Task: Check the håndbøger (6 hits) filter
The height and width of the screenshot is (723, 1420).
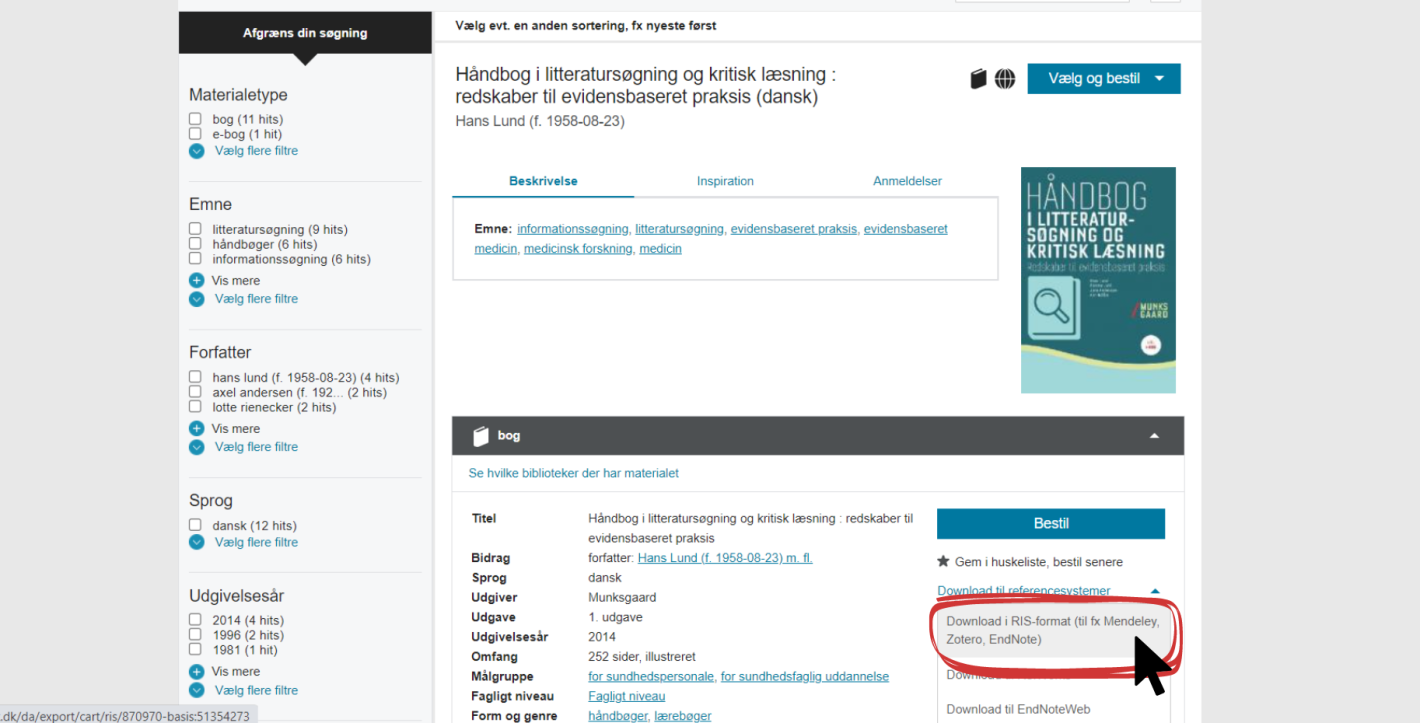Action: (195, 245)
